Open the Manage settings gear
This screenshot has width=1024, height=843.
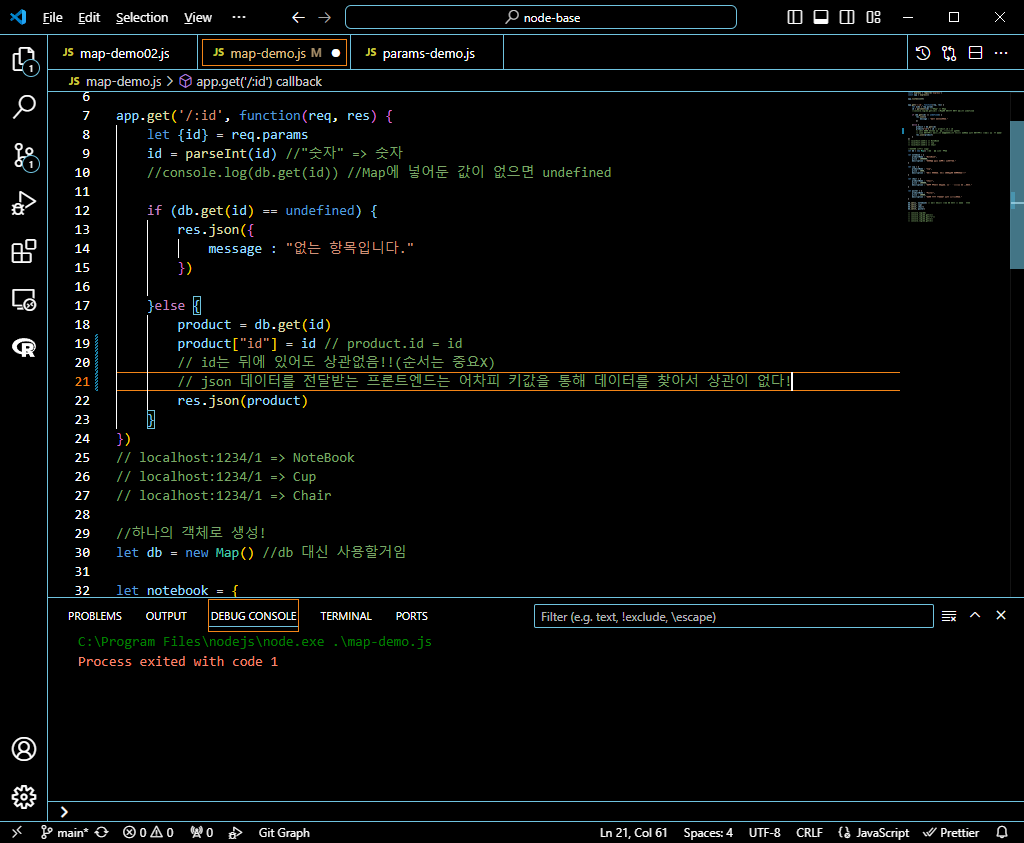coord(24,797)
